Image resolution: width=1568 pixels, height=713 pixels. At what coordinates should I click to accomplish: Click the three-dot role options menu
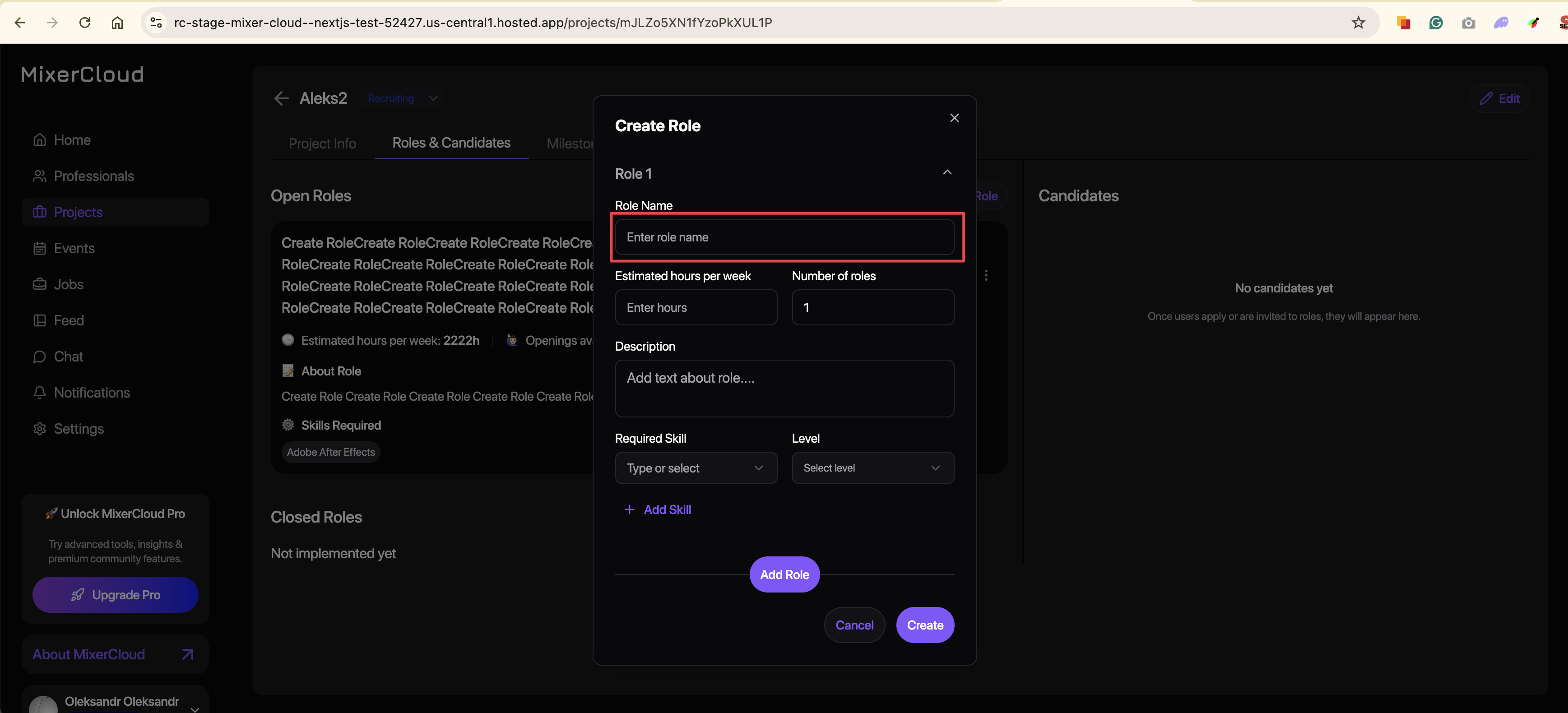[985, 276]
